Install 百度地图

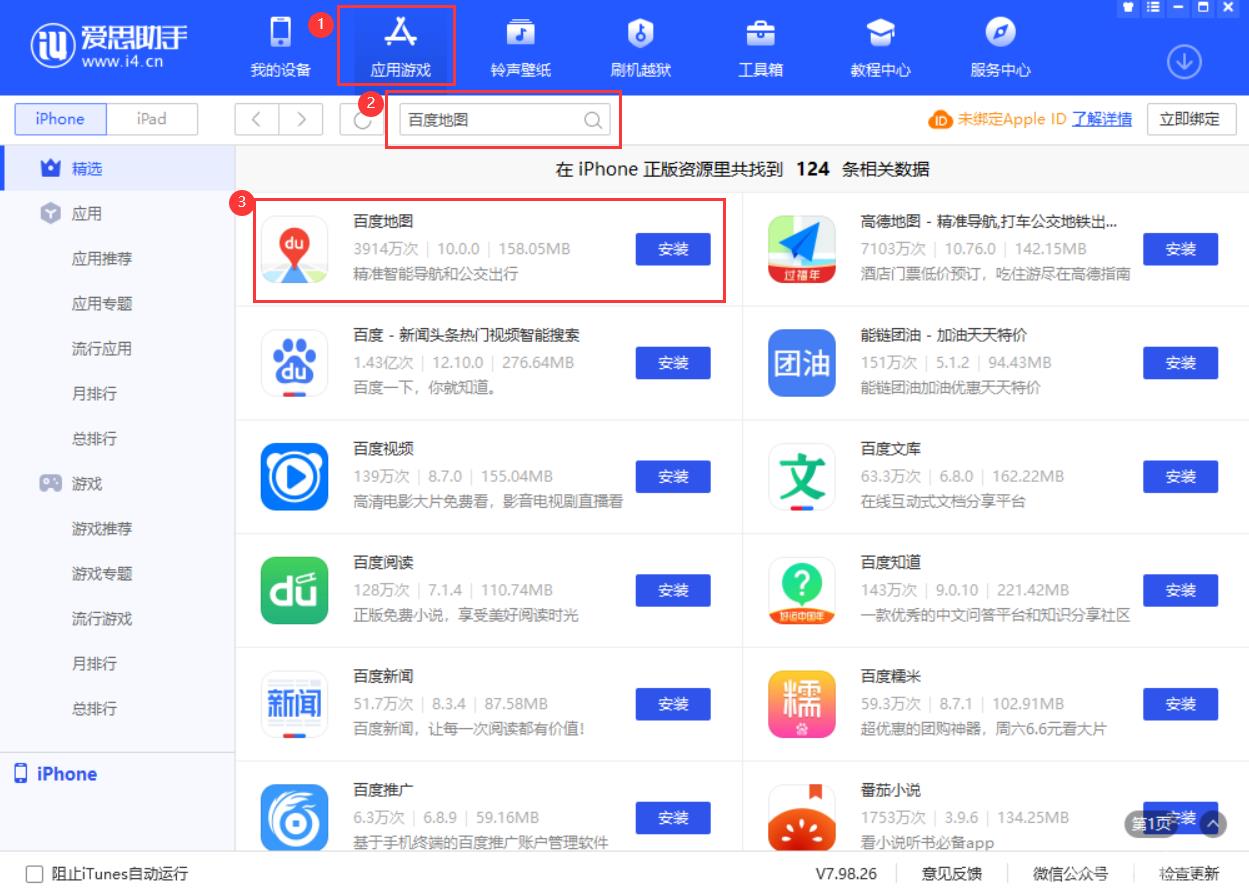(x=673, y=249)
